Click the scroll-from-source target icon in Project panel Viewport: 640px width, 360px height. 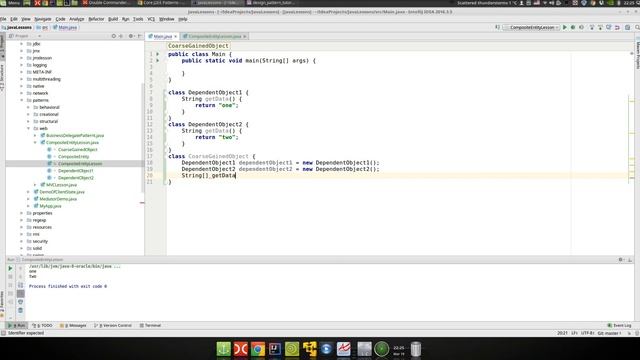coord(113,36)
